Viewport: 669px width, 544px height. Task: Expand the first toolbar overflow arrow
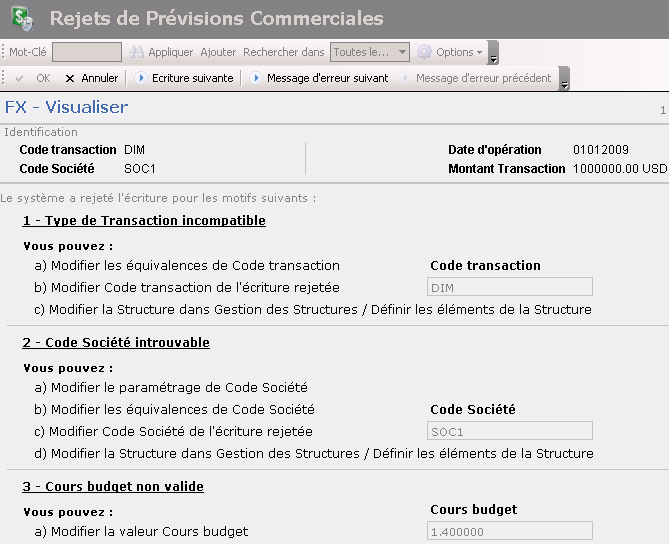click(492, 57)
